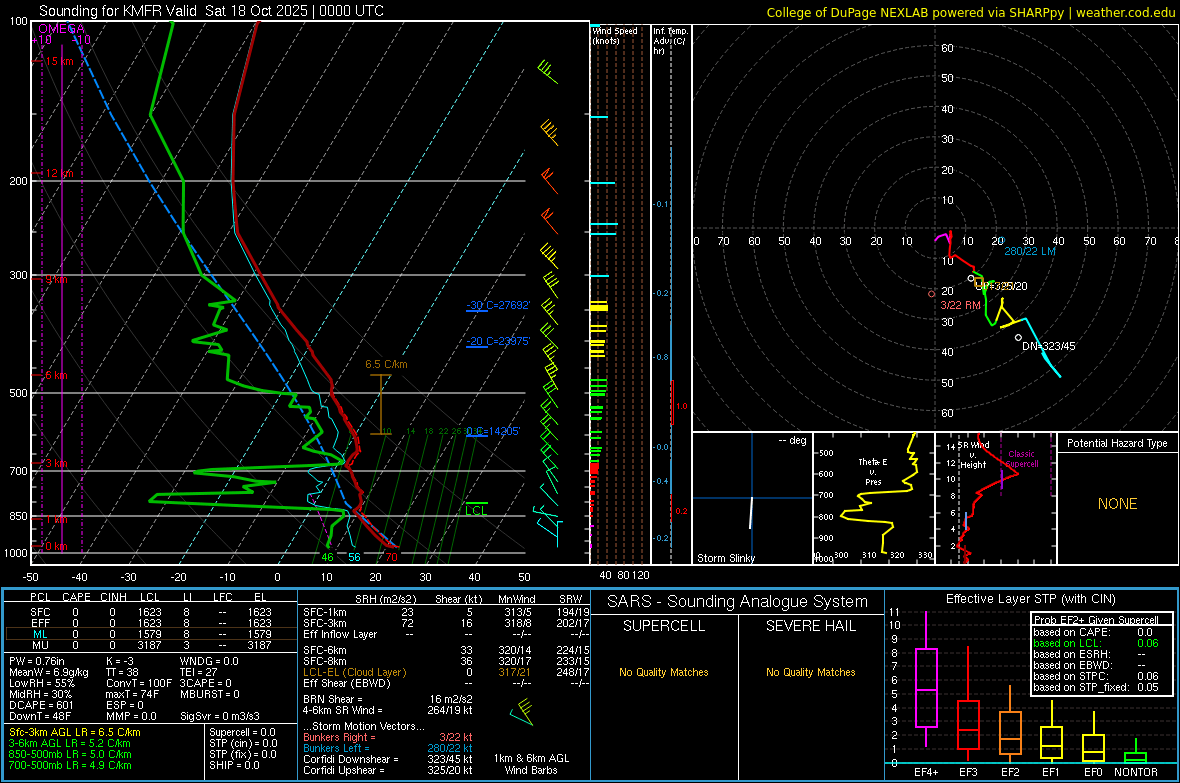Click the 'UP=325/20' hodograph label

[x=1001, y=286]
